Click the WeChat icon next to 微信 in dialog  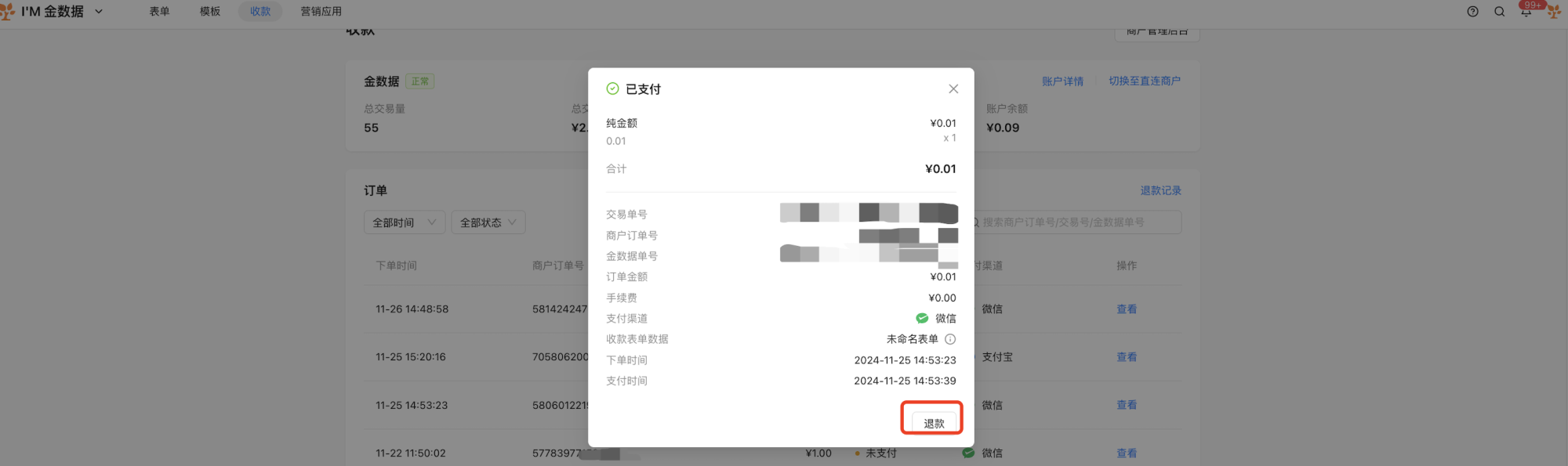(922, 319)
